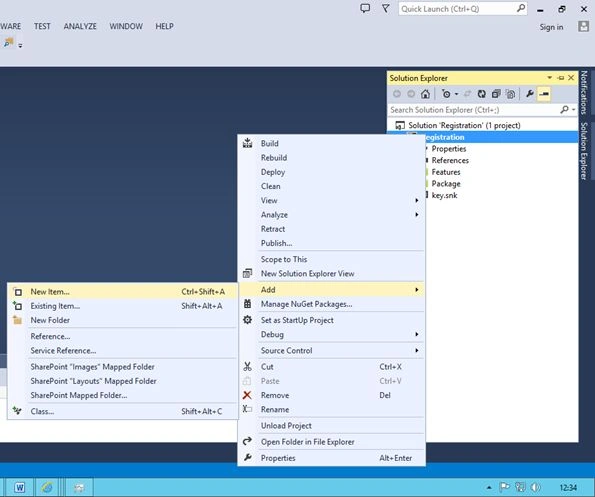
Task: Choose Reference... in the Add submenu
Action: click(123, 336)
